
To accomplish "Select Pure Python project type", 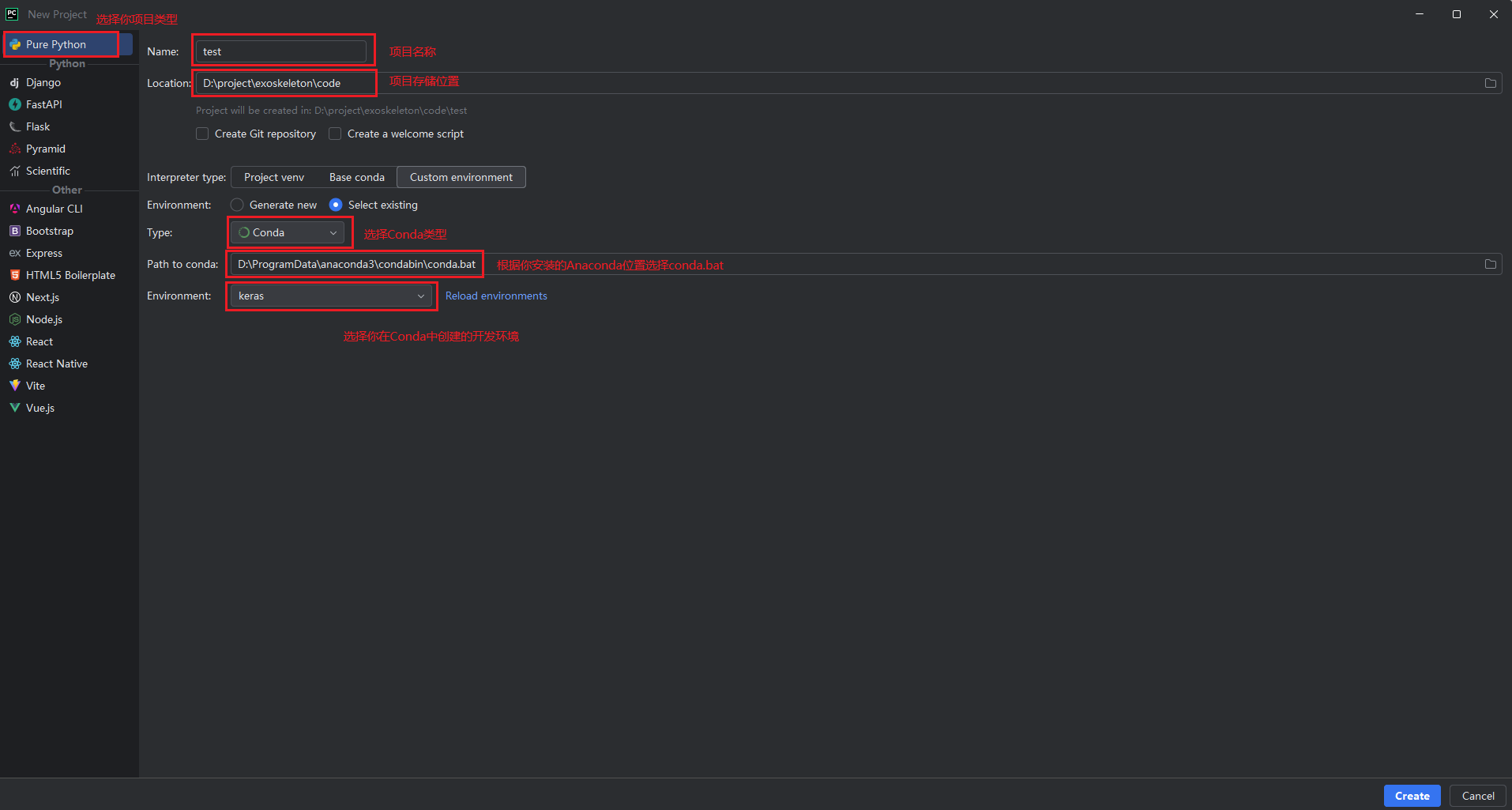I will (68, 44).
